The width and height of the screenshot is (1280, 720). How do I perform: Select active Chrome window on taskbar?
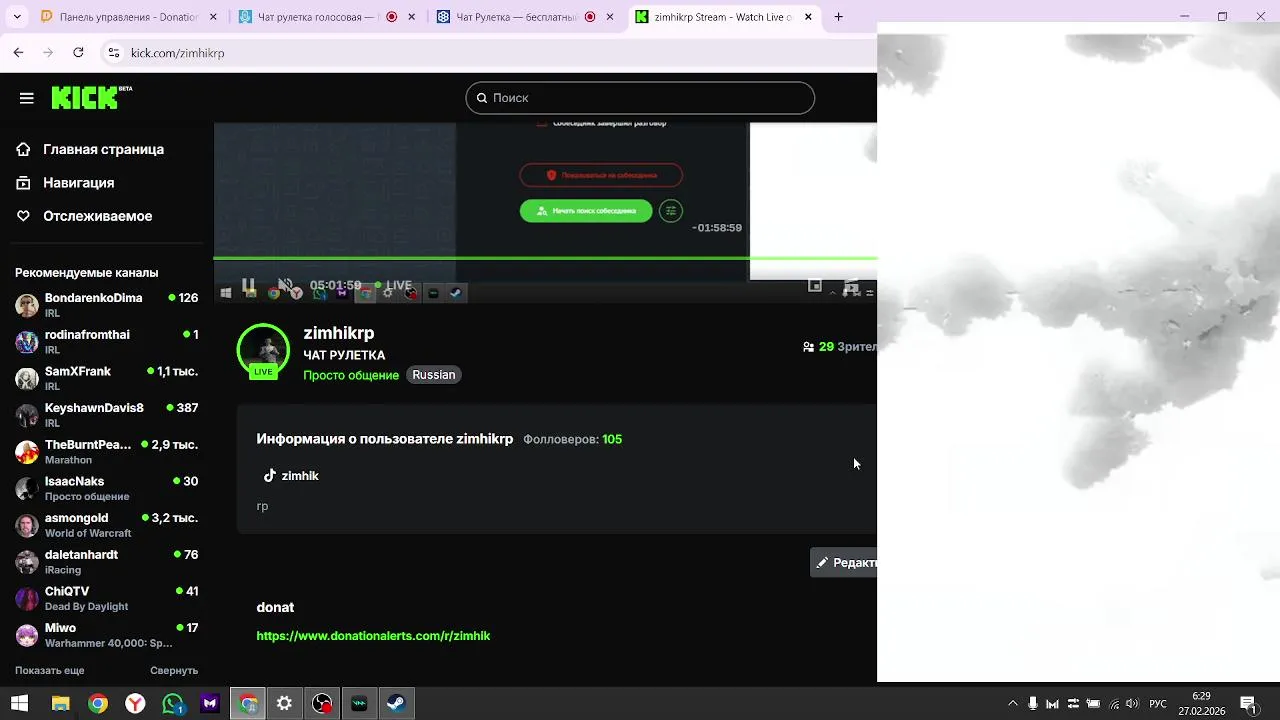[x=248, y=704]
